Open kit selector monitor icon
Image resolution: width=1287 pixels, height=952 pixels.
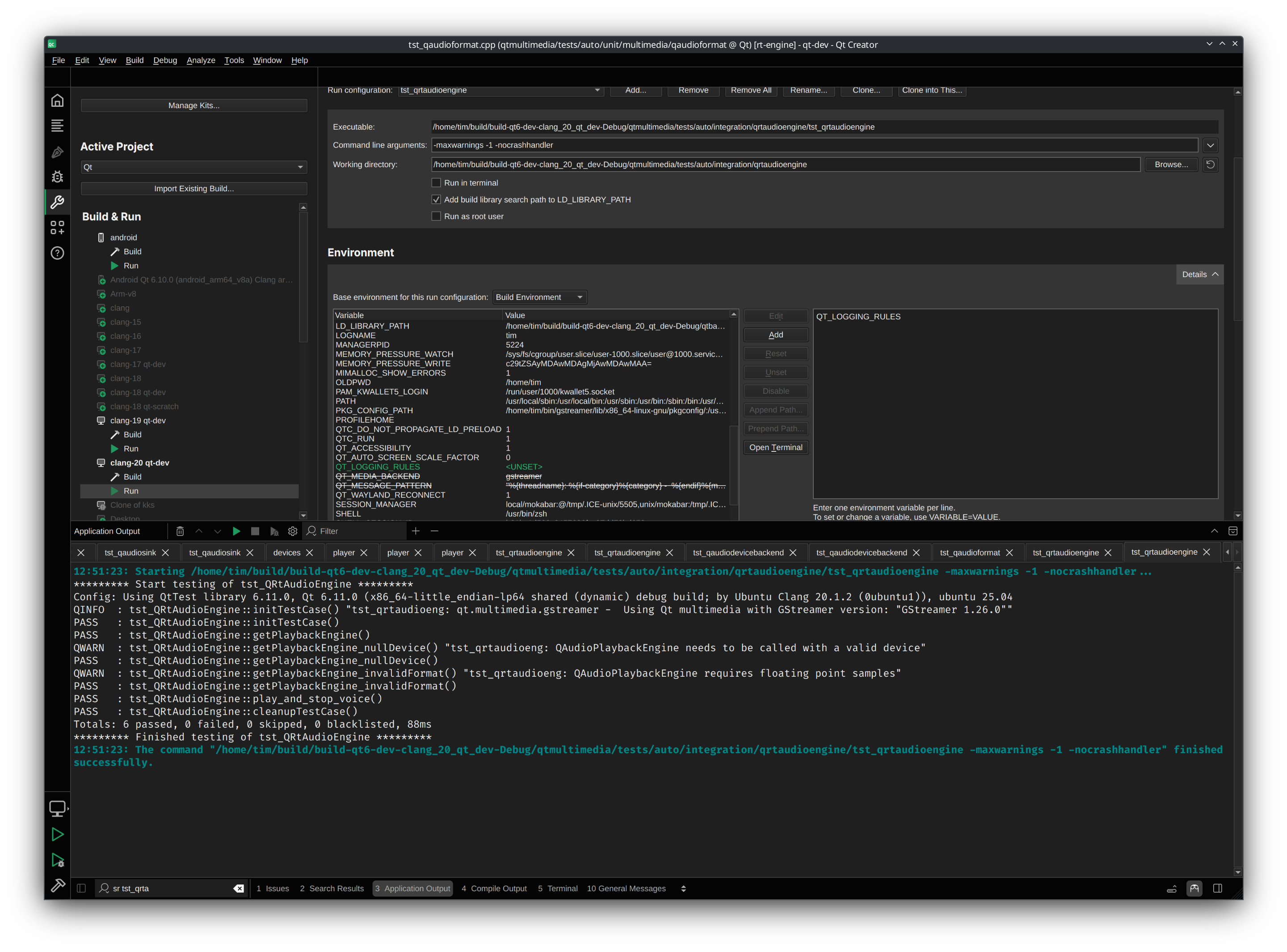click(57, 809)
